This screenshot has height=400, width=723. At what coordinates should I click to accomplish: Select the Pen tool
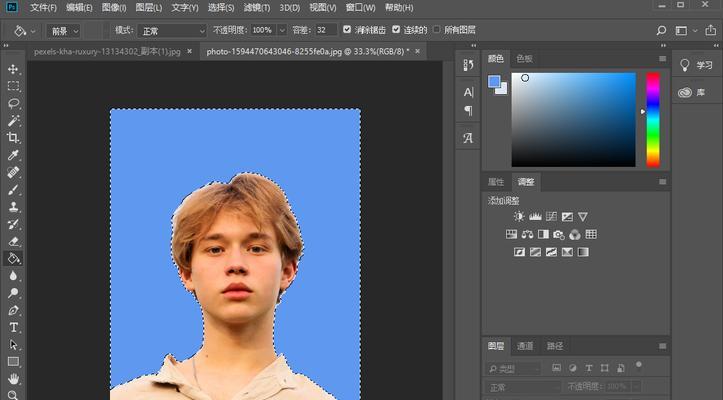pos(13,310)
